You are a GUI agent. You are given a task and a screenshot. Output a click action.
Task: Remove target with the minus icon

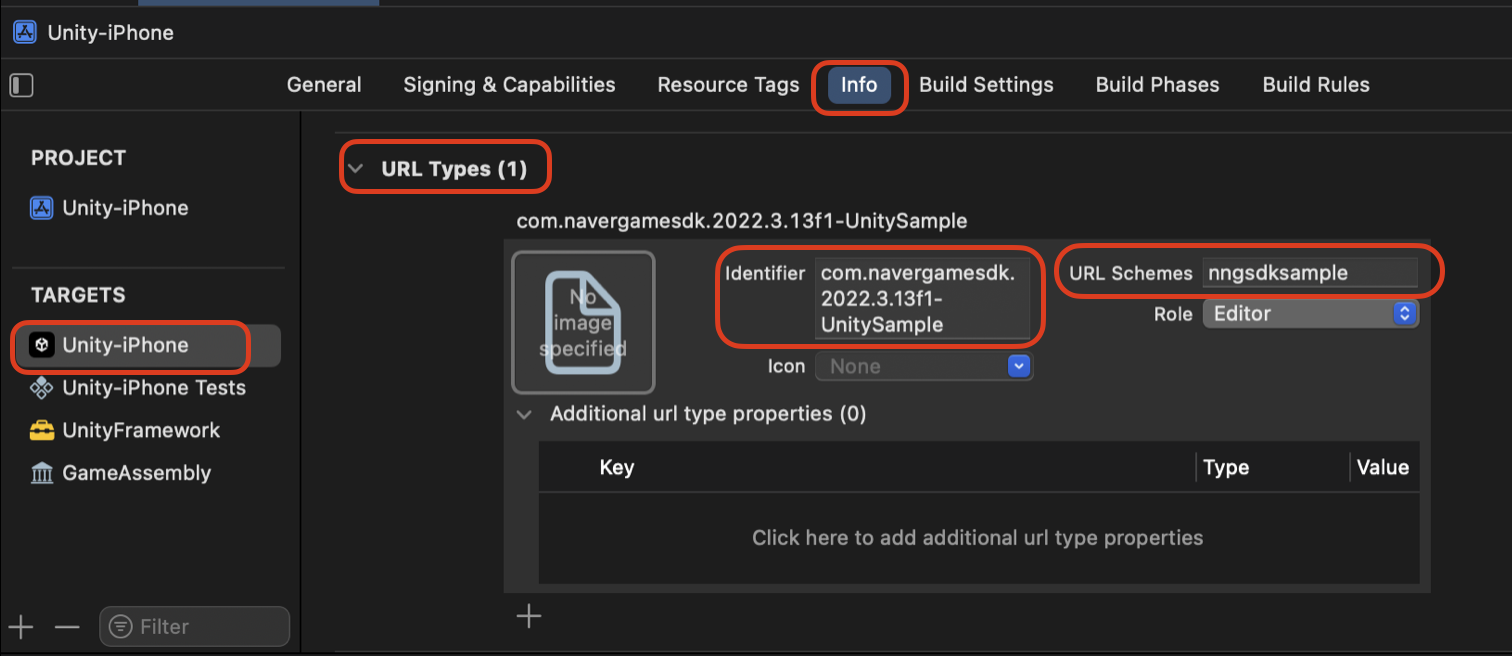(x=67, y=627)
